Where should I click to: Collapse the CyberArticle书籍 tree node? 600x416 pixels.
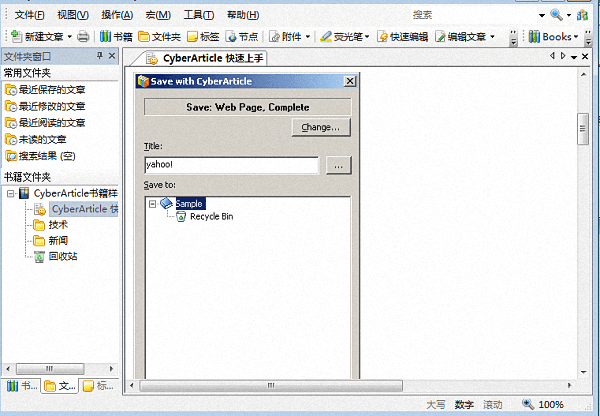tap(10, 192)
